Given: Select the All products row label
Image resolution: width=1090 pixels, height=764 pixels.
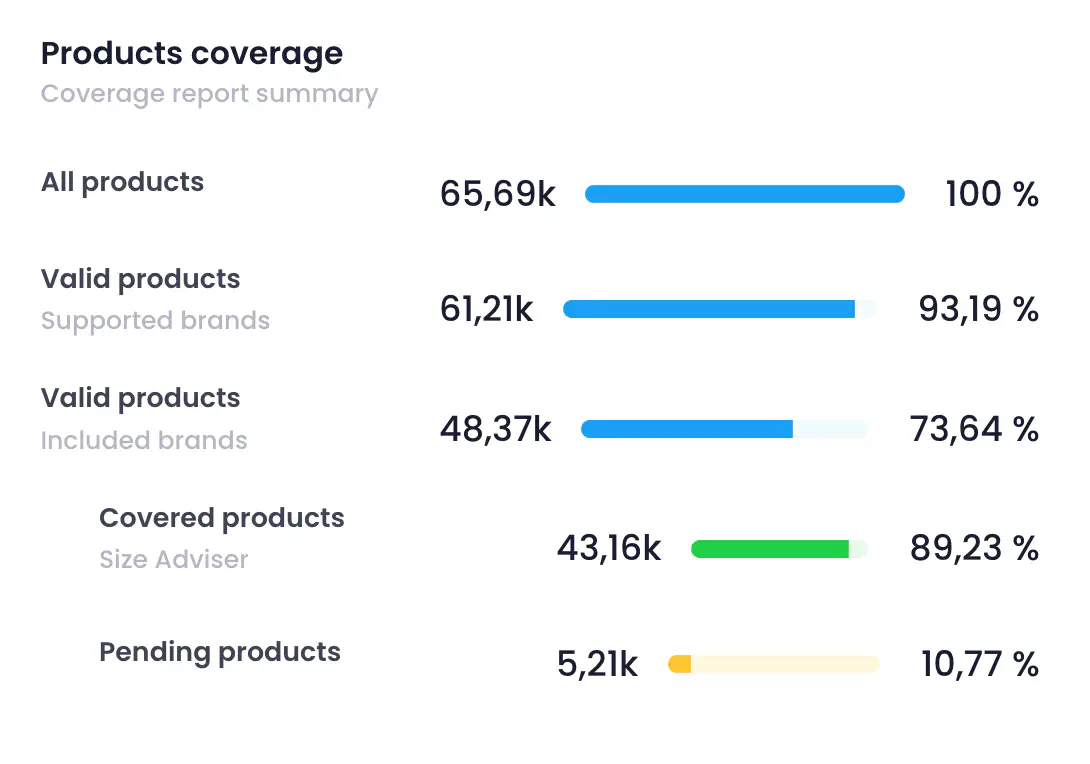Looking at the screenshot, I should click(x=122, y=182).
